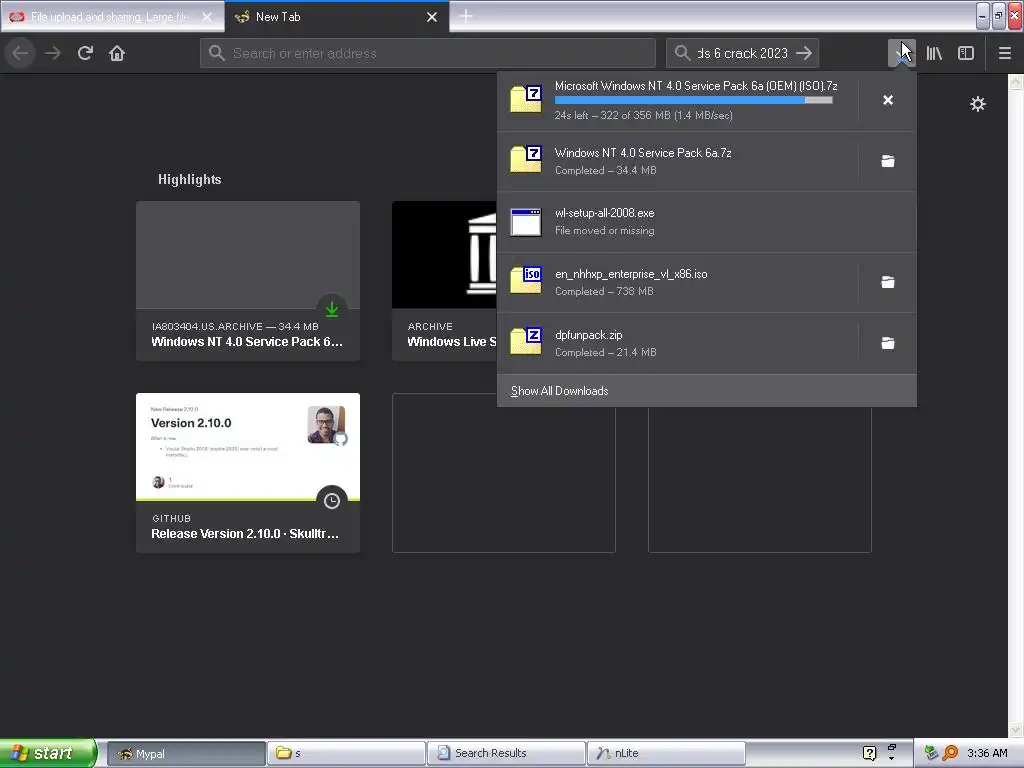
Task: Switch to File upload and sharing tab
Action: coord(112,17)
